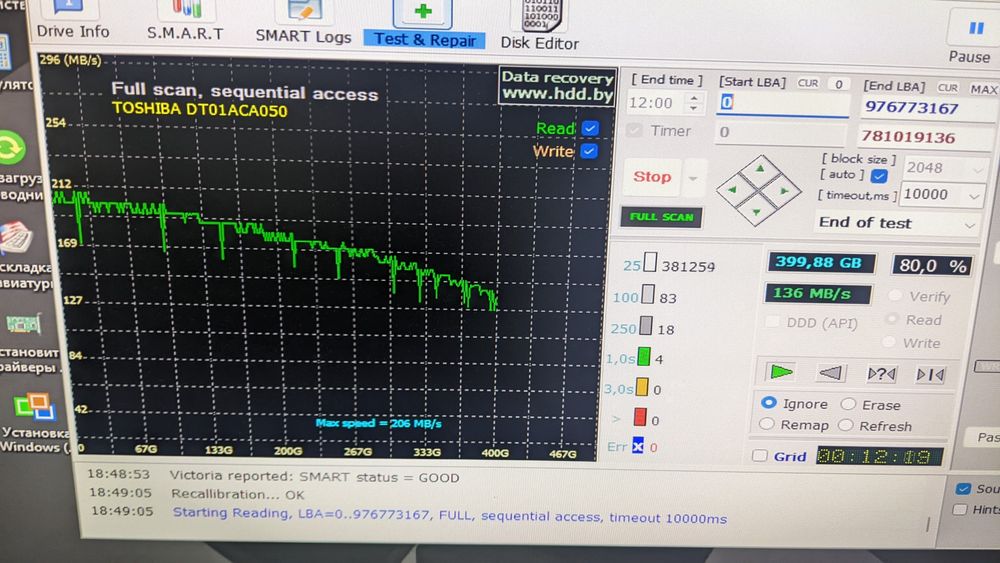Click the green forward play scan icon
Image resolution: width=1000 pixels, height=563 pixels.
(780, 372)
